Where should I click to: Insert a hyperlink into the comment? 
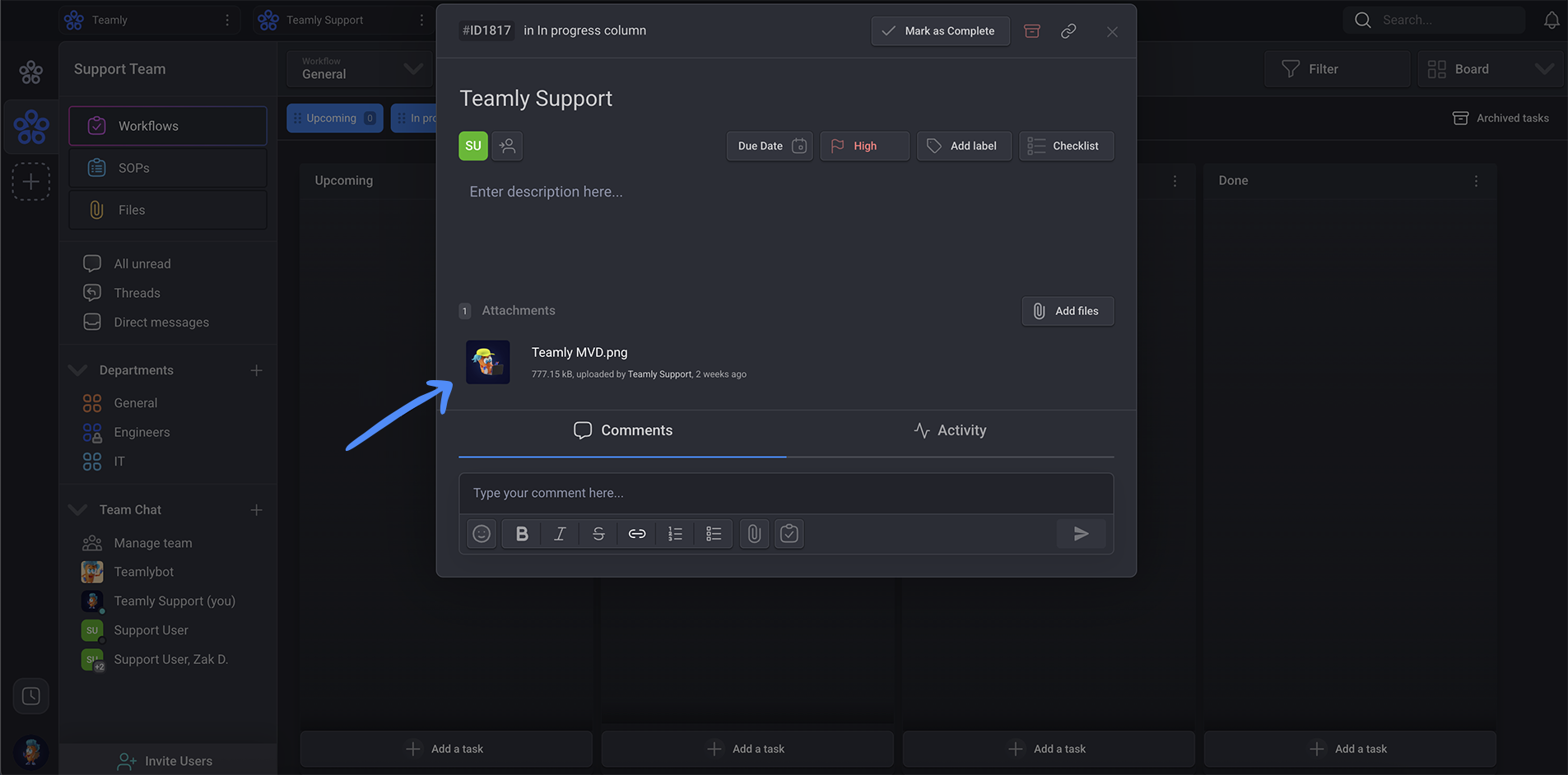coord(637,534)
